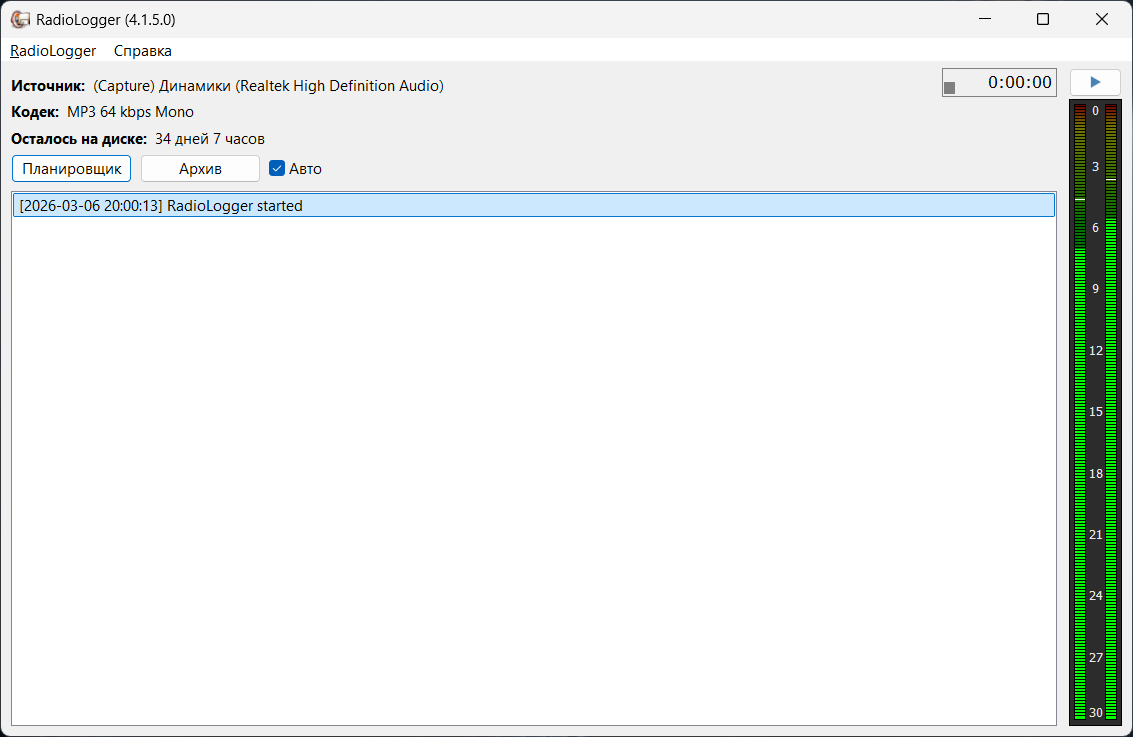The height and width of the screenshot is (737, 1133).
Task: Click the RadioLogger app icon in title bar
Action: tap(20, 20)
